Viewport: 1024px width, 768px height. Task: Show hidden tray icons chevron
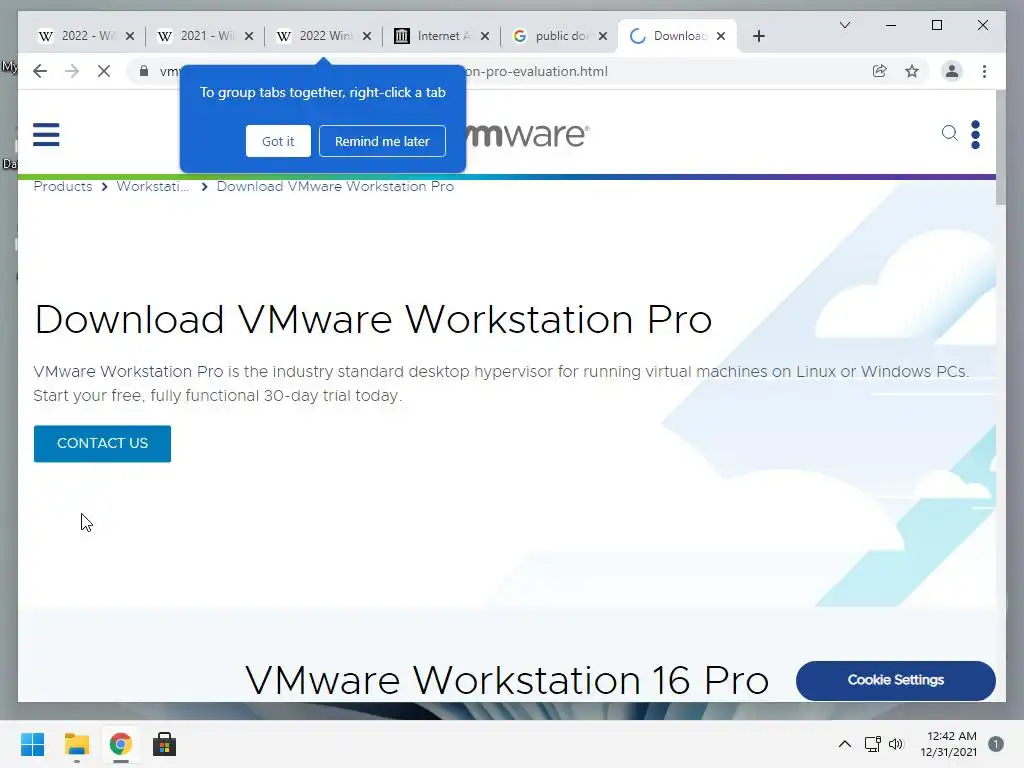pyautogui.click(x=844, y=744)
